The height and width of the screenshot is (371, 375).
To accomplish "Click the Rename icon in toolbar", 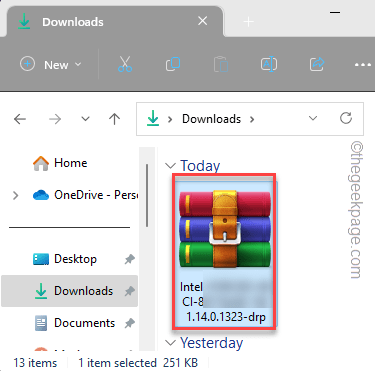I will coord(269,64).
